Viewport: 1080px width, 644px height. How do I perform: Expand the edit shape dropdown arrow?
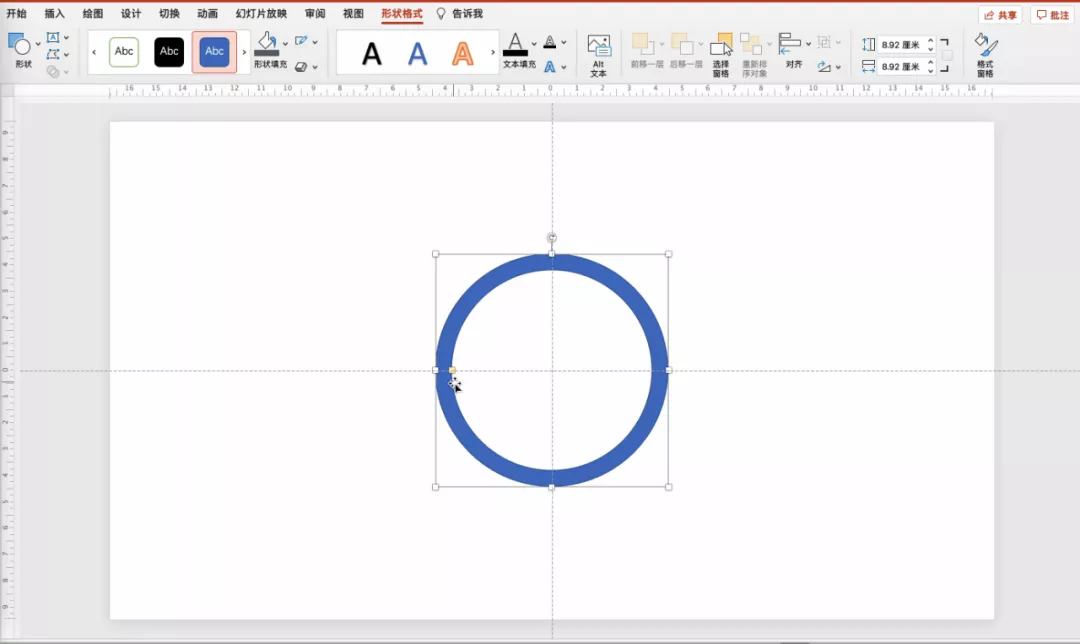pyautogui.click(x=66, y=54)
